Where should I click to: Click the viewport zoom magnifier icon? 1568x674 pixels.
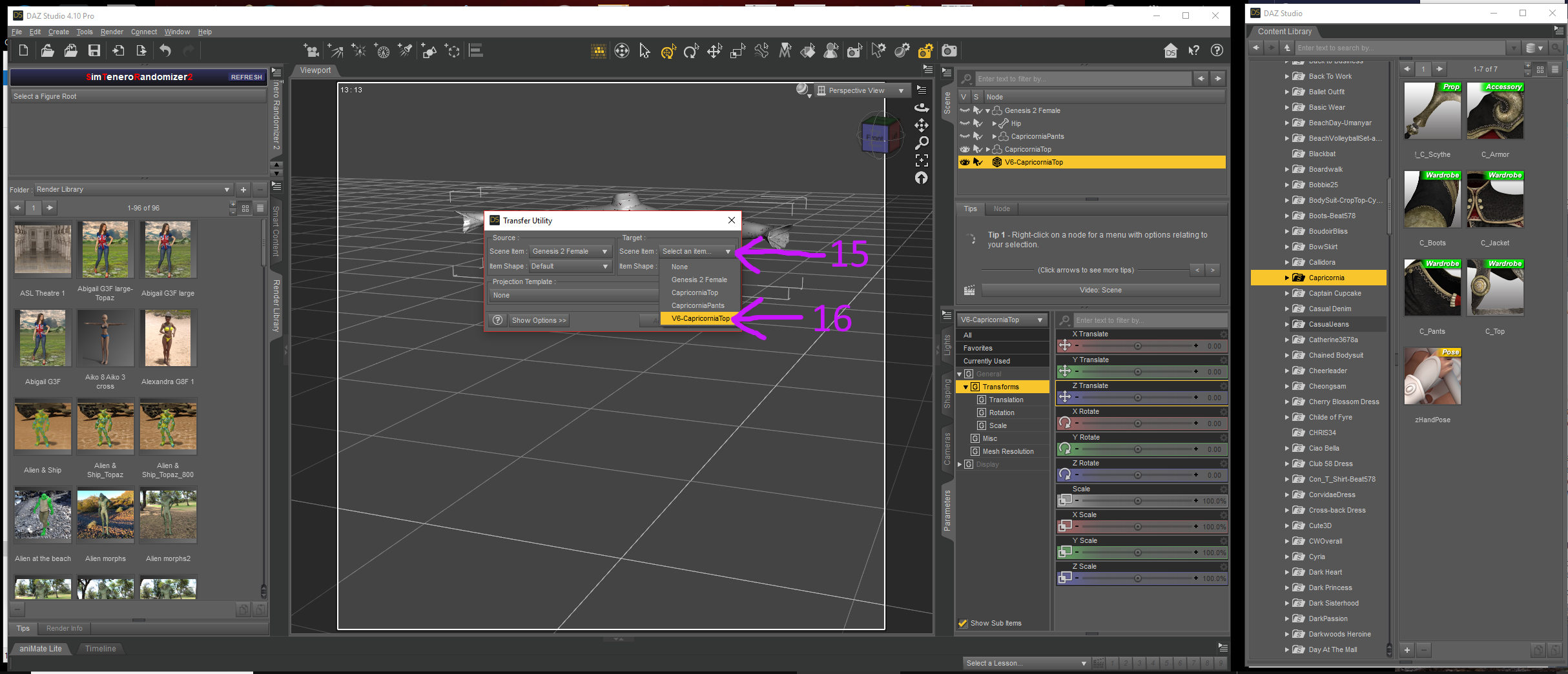tap(922, 143)
